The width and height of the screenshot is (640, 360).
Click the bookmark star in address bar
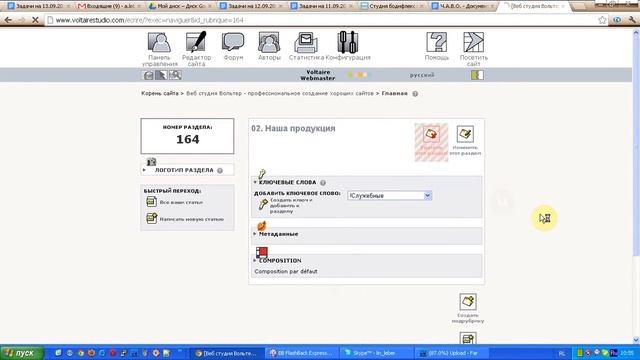[602, 20]
